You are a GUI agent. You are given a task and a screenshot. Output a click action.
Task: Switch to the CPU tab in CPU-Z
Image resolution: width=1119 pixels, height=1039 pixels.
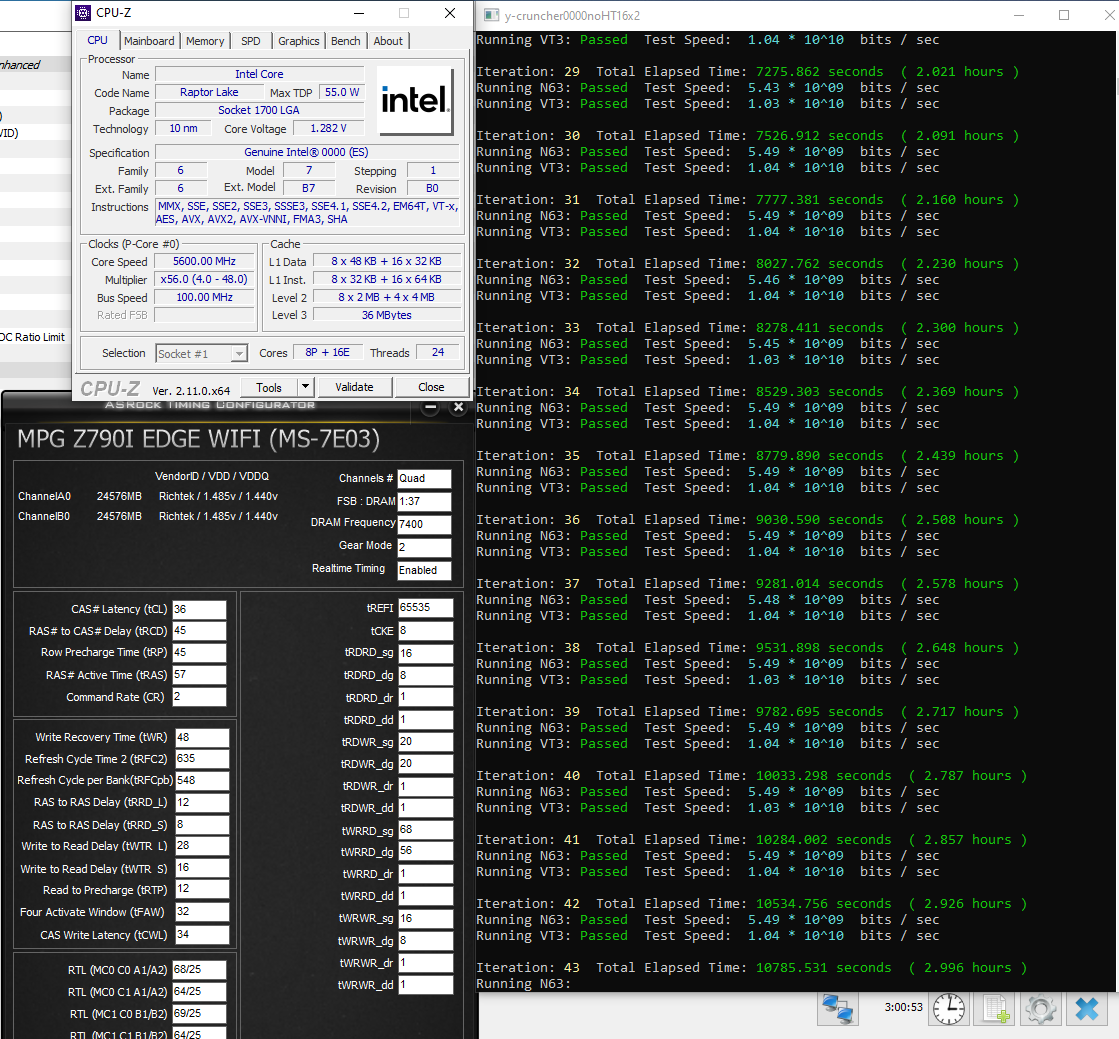(x=98, y=41)
